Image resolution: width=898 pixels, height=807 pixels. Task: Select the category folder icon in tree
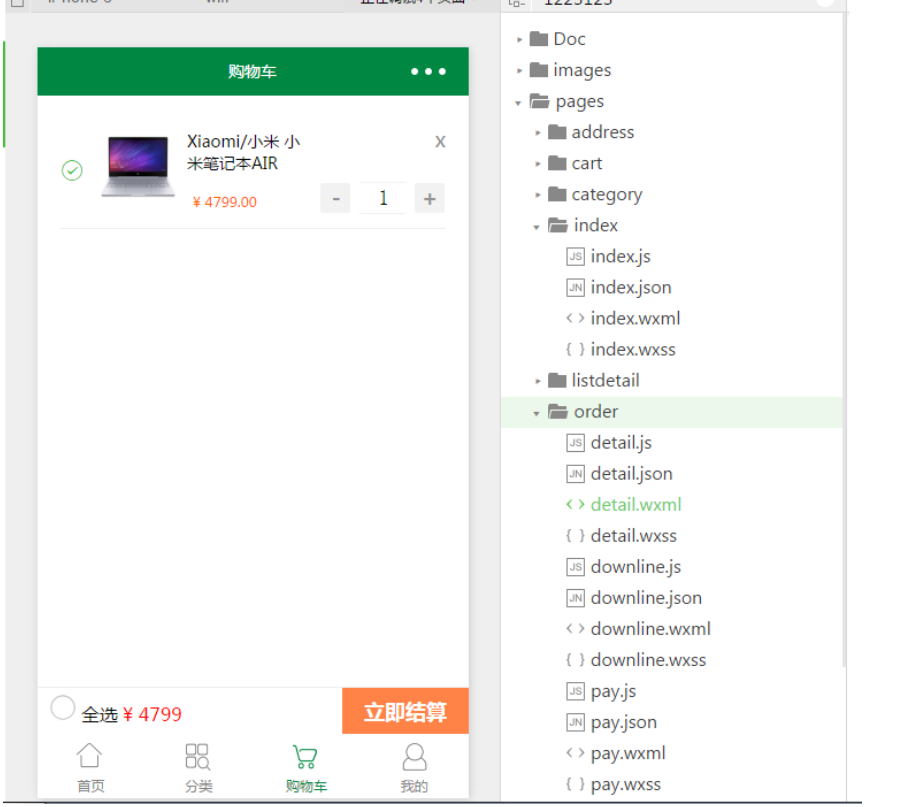tap(557, 194)
